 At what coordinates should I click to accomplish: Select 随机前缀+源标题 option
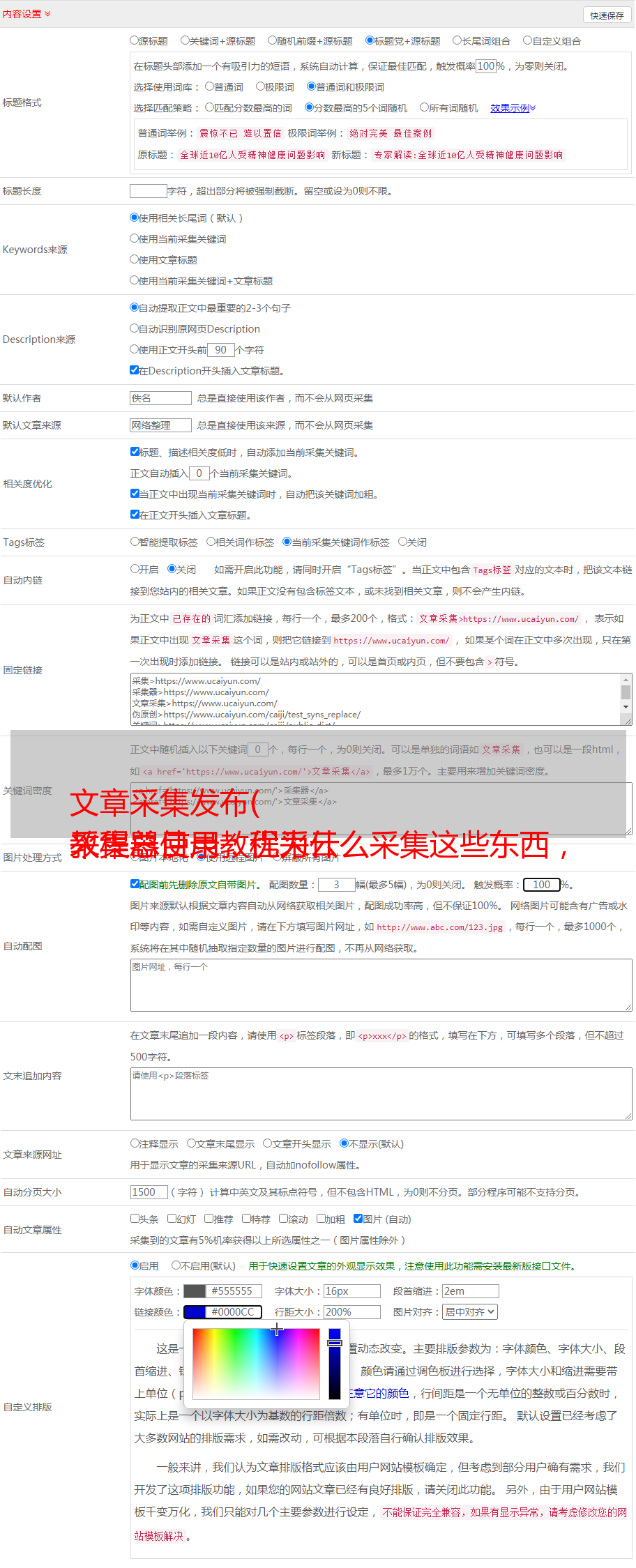(273, 40)
